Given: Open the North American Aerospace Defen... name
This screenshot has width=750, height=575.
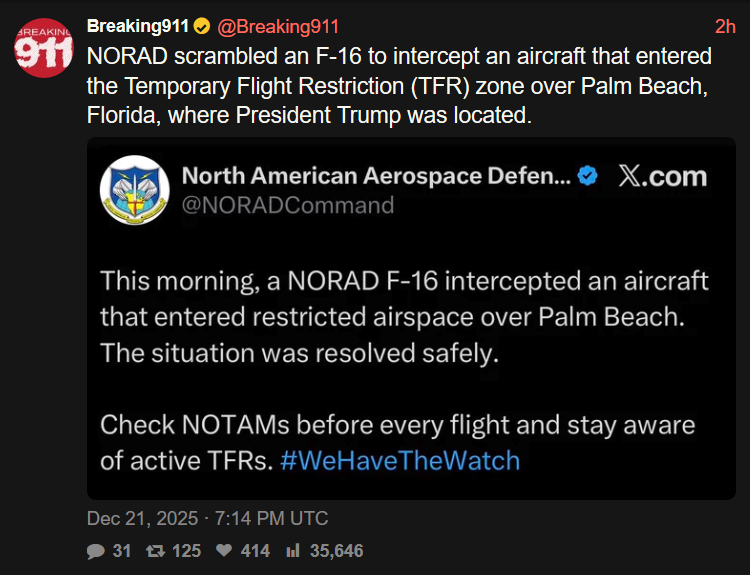Looking at the screenshot, I should [376, 177].
